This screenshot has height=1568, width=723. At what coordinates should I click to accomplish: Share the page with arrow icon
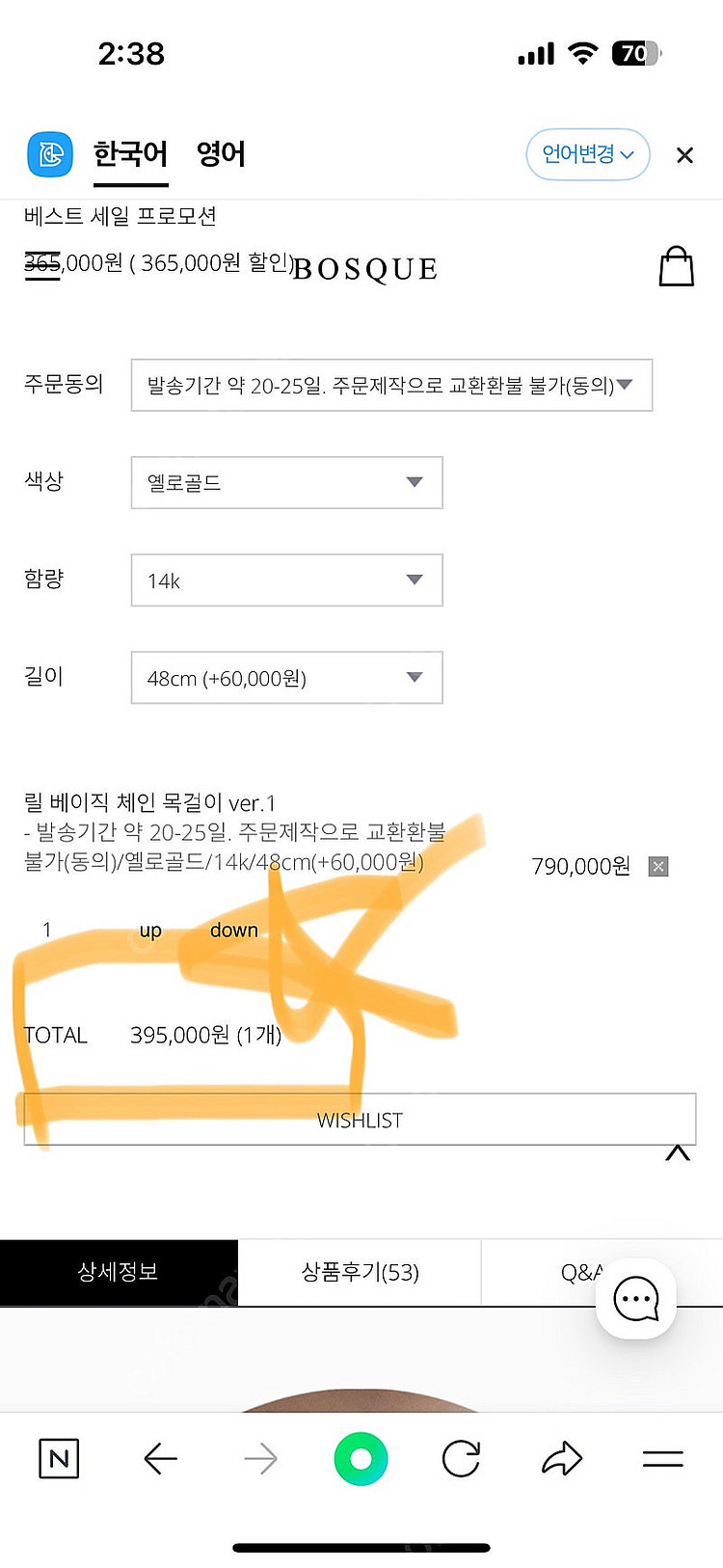(x=562, y=1458)
